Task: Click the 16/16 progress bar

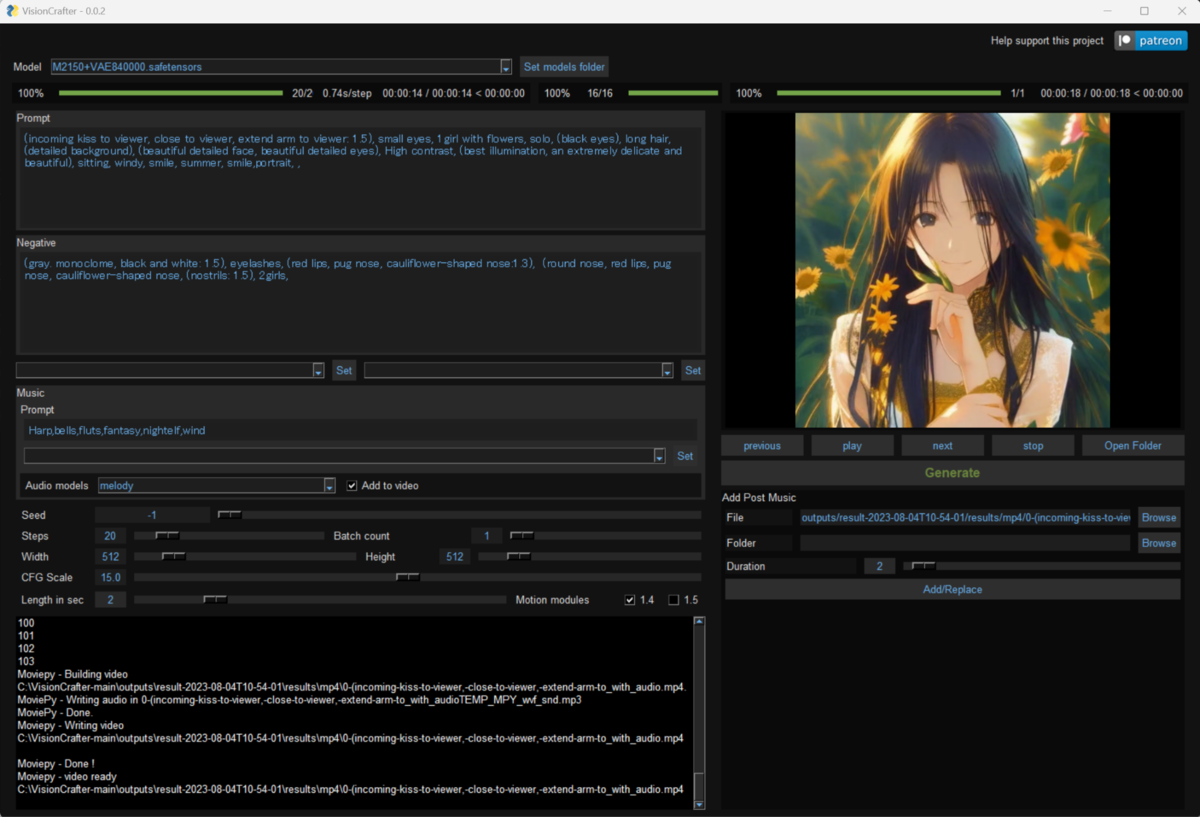Action: click(673, 93)
